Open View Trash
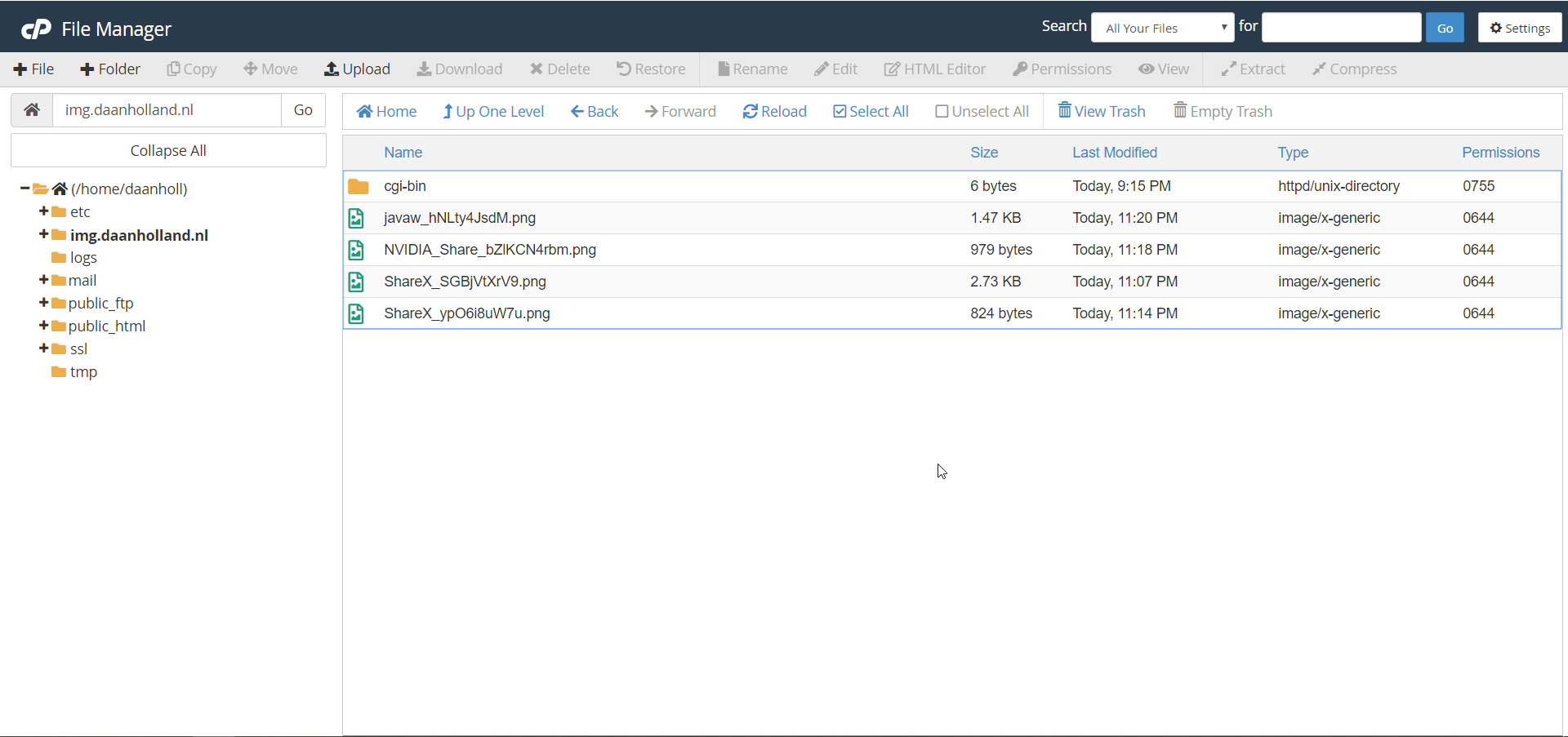 tap(1101, 112)
